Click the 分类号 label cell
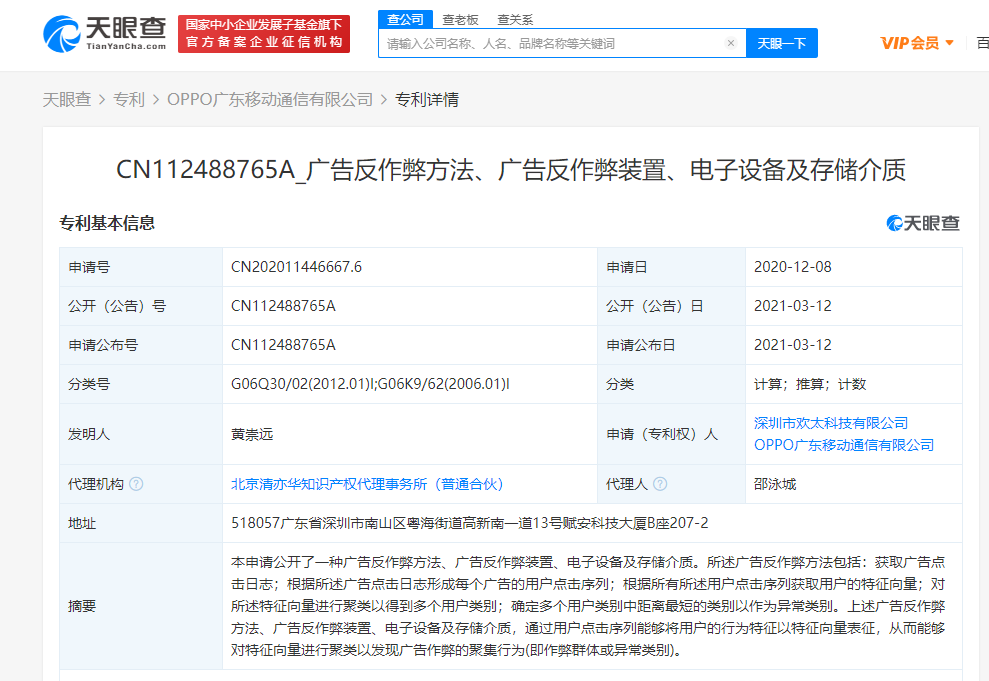Screen dimensions: 989x681 [x=141, y=384]
